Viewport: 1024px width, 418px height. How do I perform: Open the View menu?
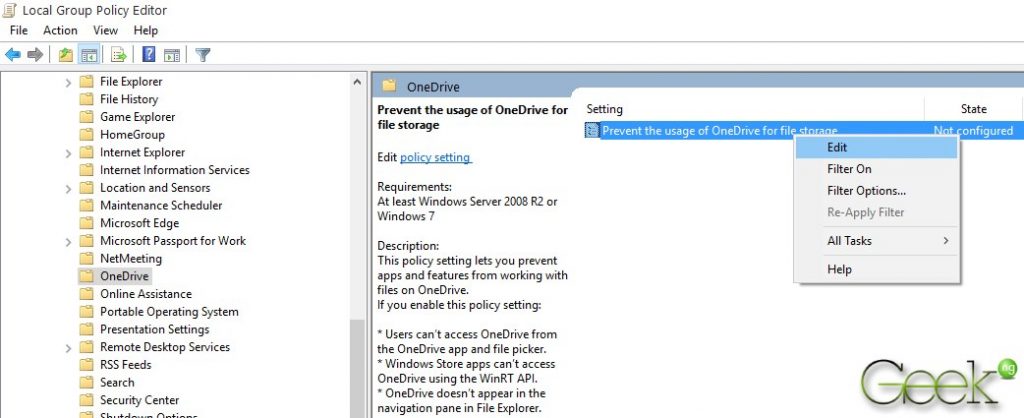(x=105, y=30)
